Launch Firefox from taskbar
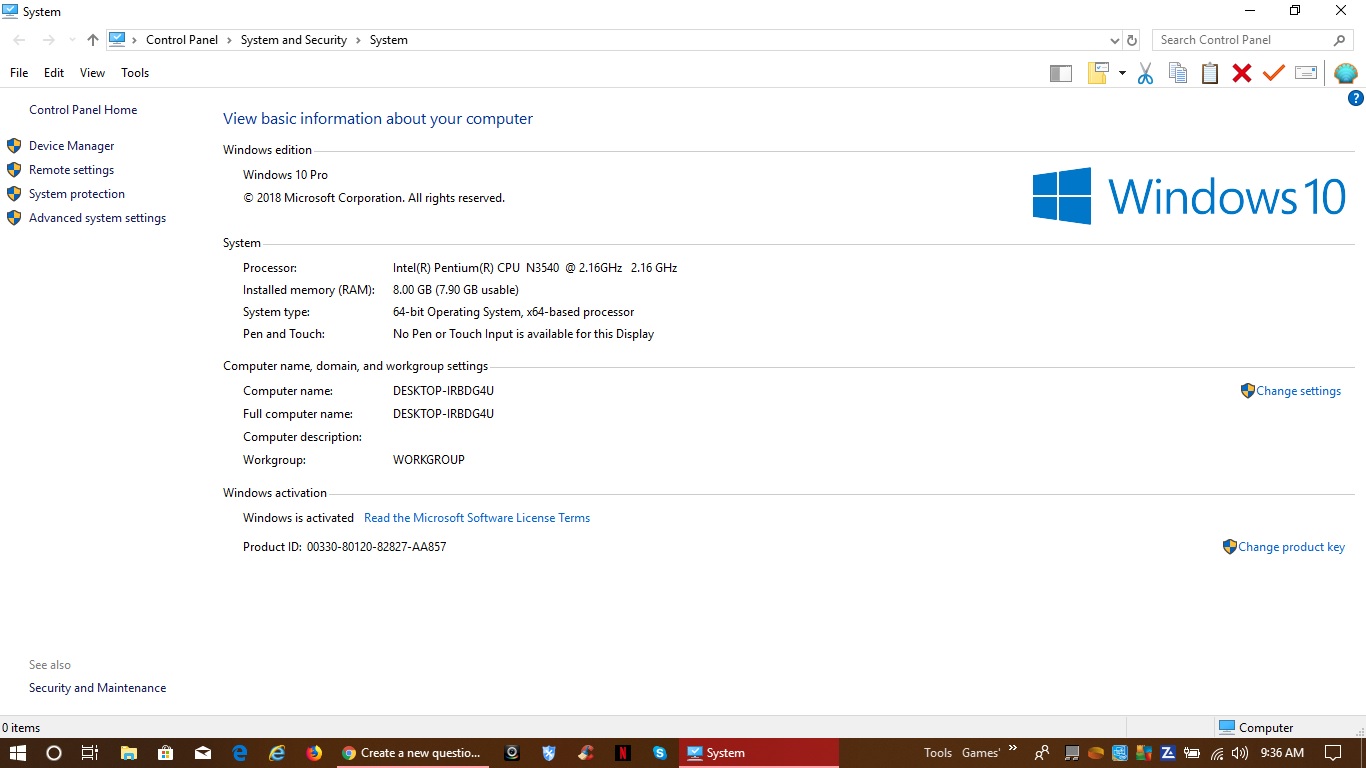This screenshot has width=1366, height=768. click(314, 753)
